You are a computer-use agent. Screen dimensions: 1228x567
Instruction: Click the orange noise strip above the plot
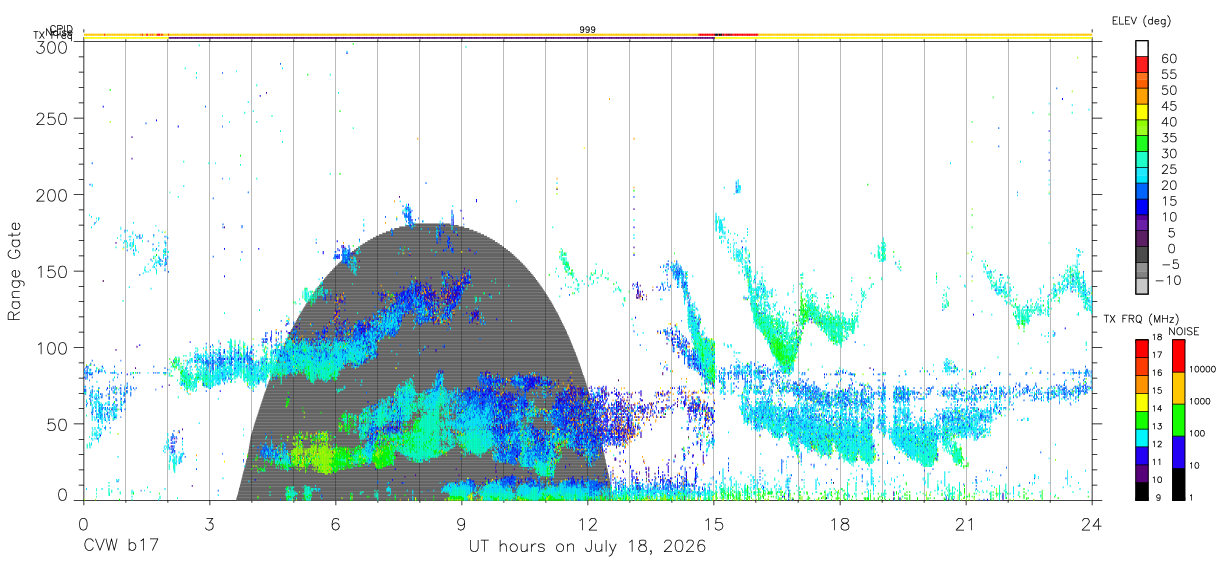tap(588, 35)
